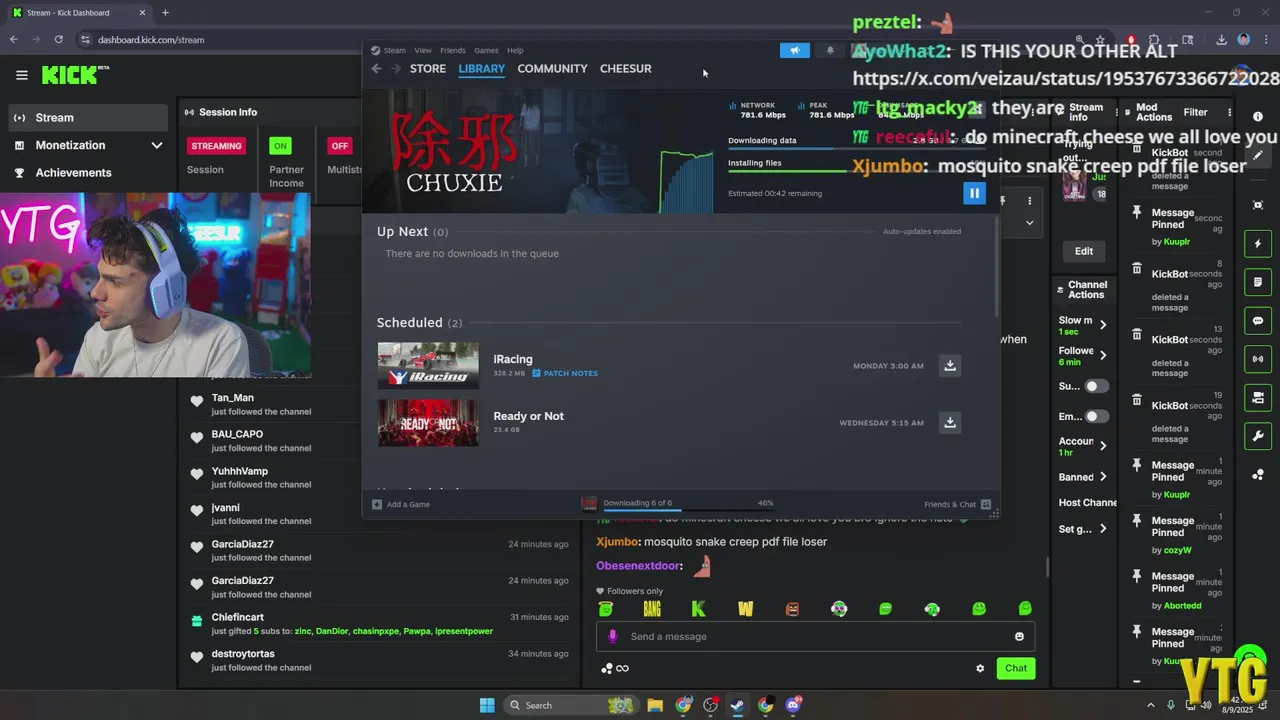Screen dimensions: 1280x720
Task: Click Chiefincart gifted subs entry
Action: (380, 624)
